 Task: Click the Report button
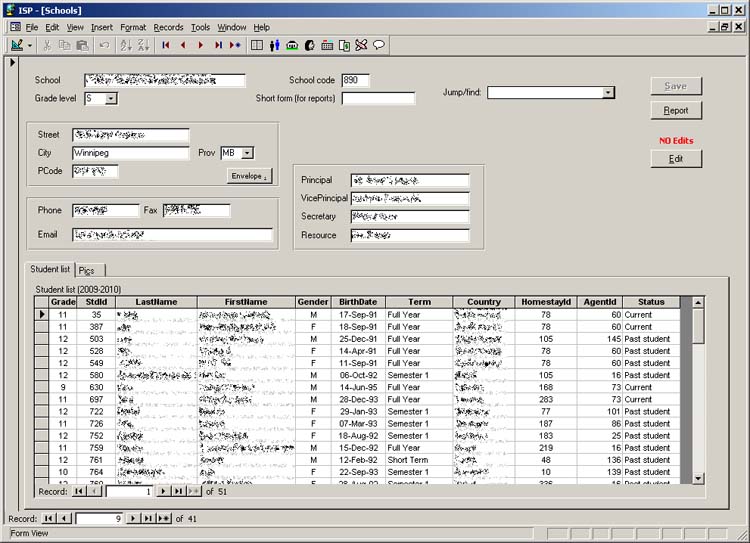pyautogui.click(x=676, y=110)
